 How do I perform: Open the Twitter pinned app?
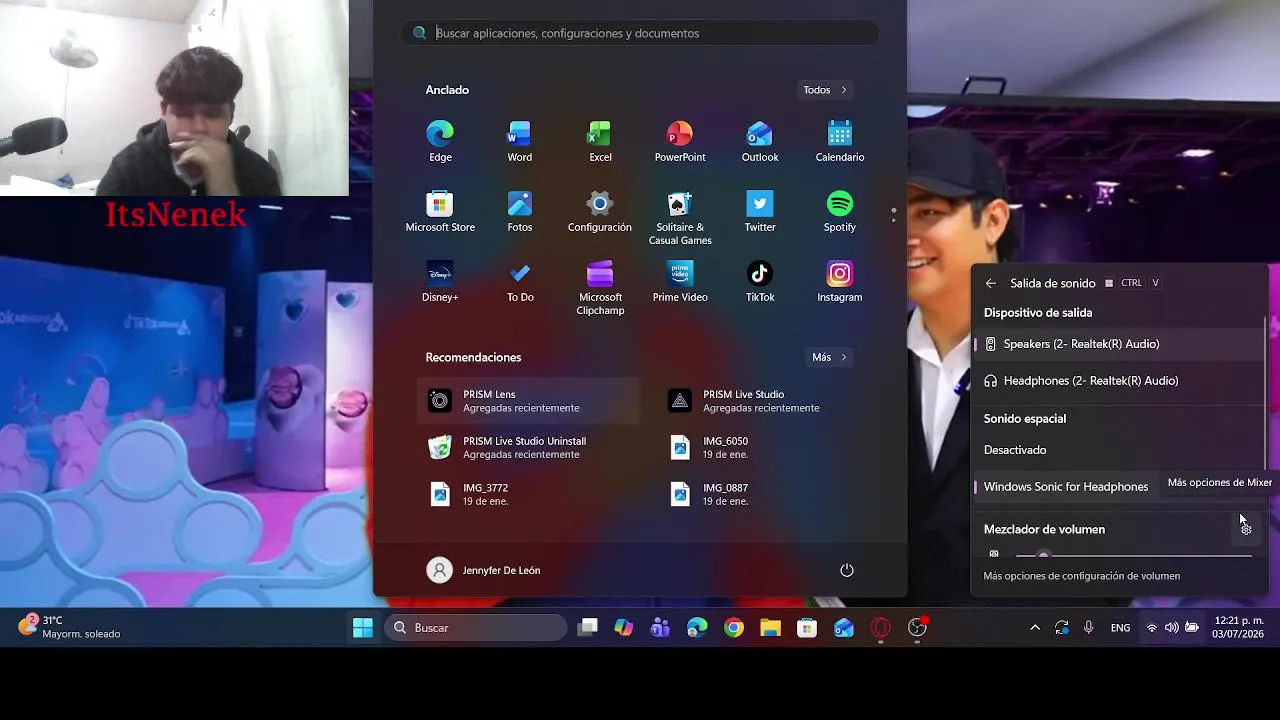pyautogui.click(x=760, y=211)
